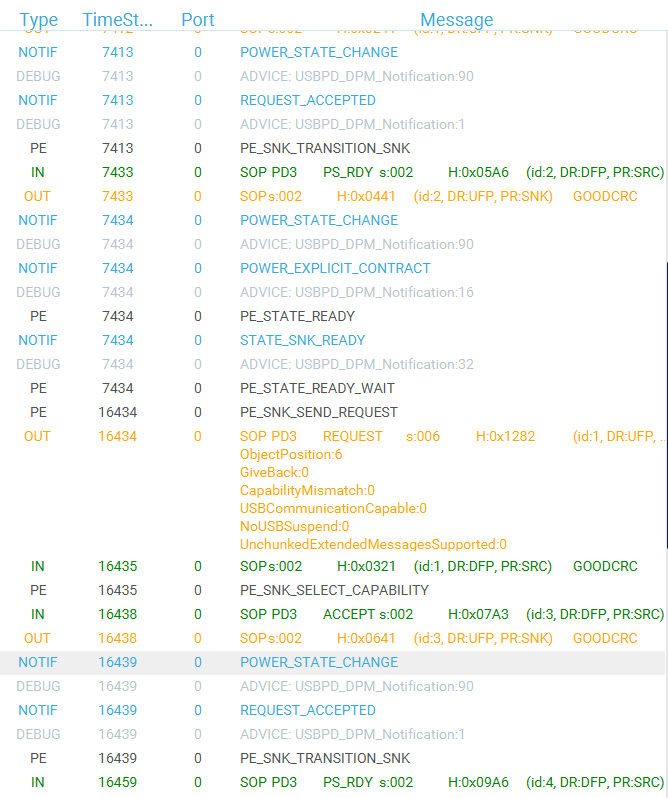Screen dimensions: 668x798
Task: Select USBPD_DPM_Notification:90 debug row at 7434
Action: [x=332, y=244]
